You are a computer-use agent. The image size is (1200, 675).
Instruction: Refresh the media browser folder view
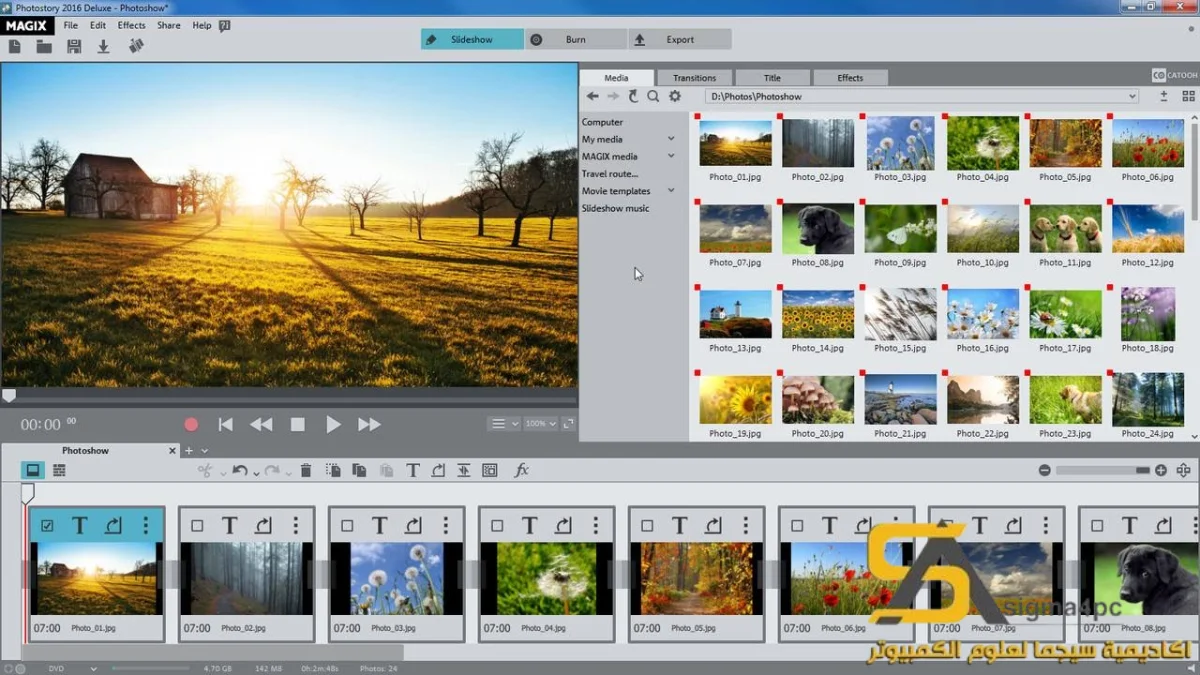pyautogui.click(x=633, y=96)
